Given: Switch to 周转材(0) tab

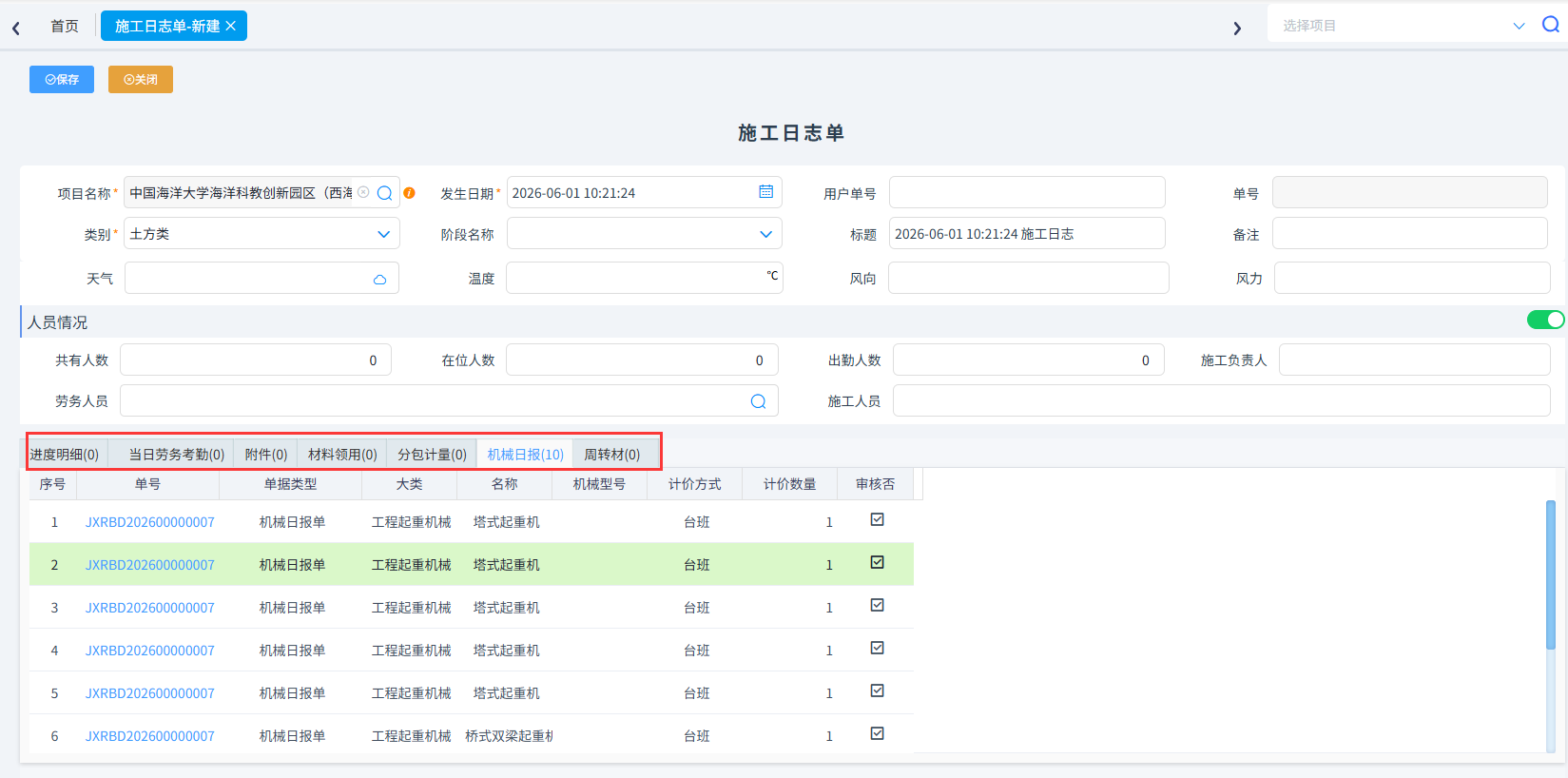Looking at the screenshot, I should [x=611, y=455].
